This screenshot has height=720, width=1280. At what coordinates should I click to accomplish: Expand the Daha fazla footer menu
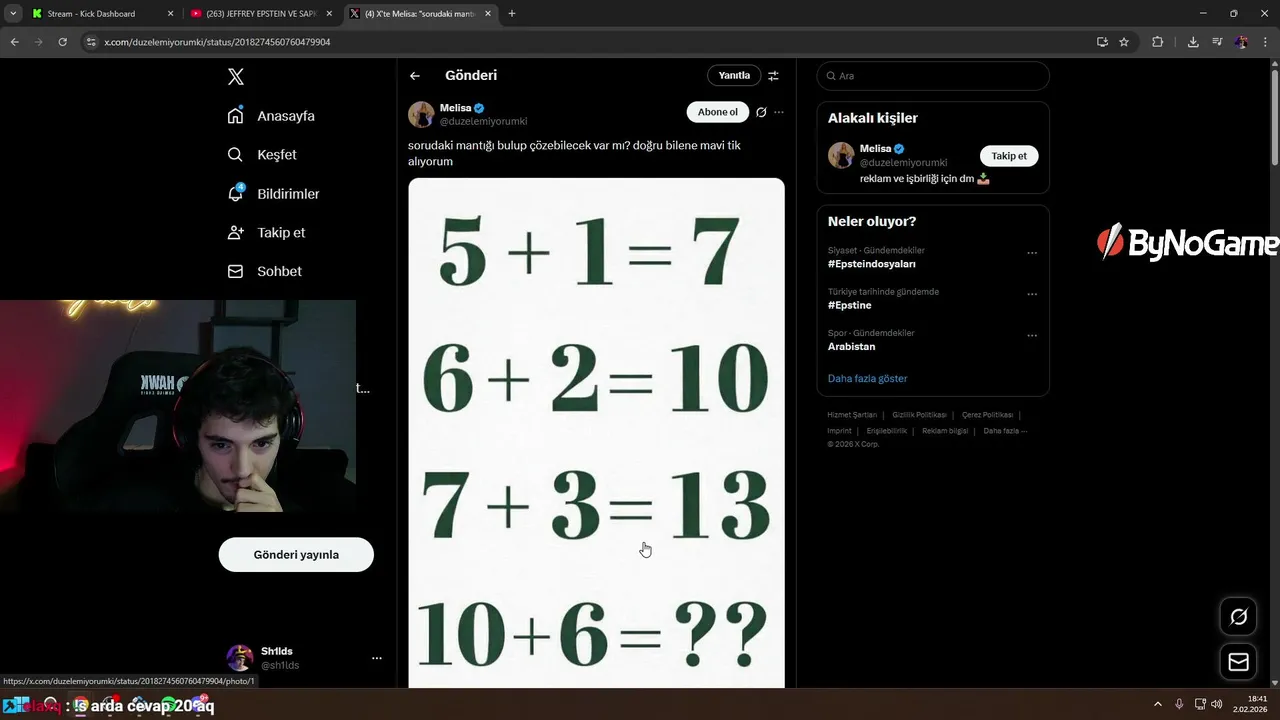coord(1005,431)
